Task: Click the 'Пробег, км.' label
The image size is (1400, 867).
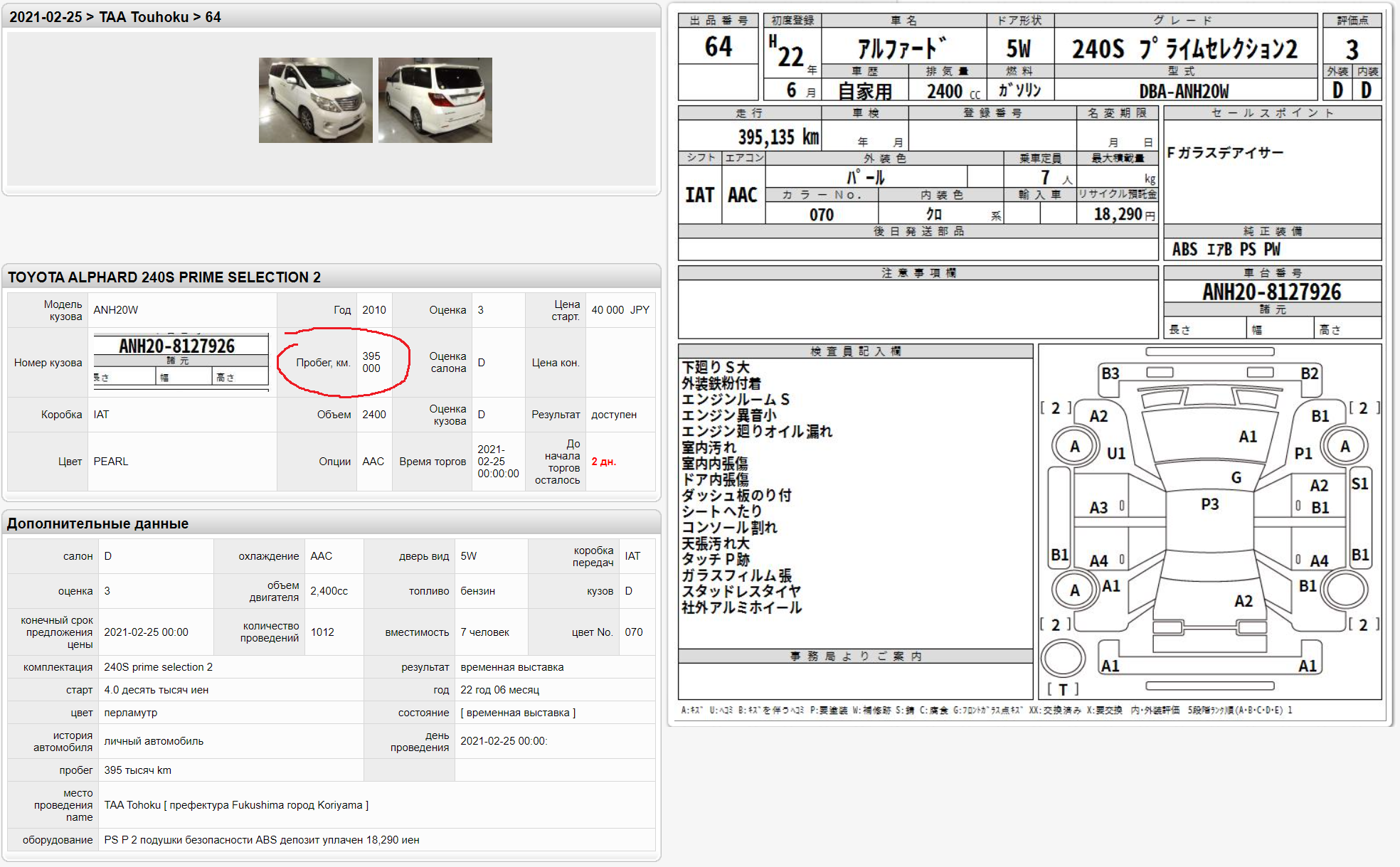Action: 323,363
